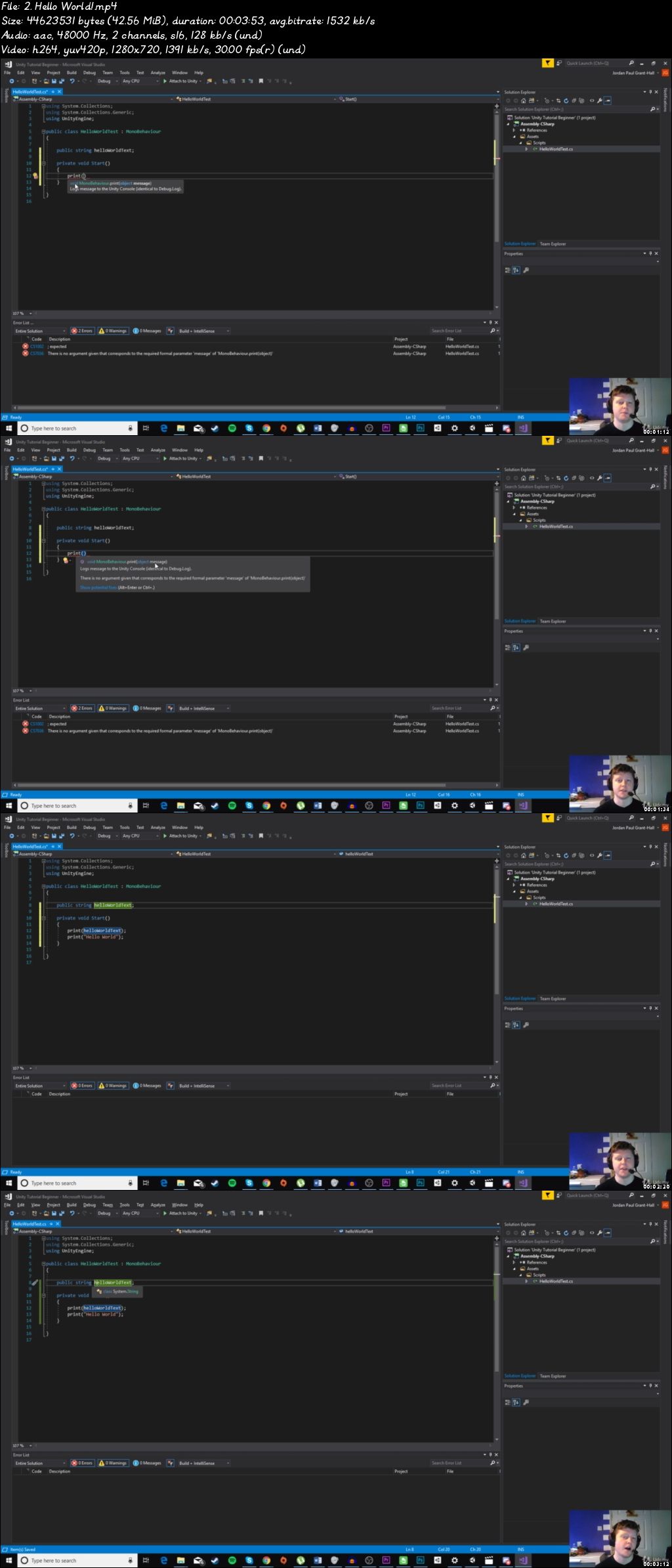Toggle the 0 Warnings filter in 00:03:12 frame

point(113,1463)
